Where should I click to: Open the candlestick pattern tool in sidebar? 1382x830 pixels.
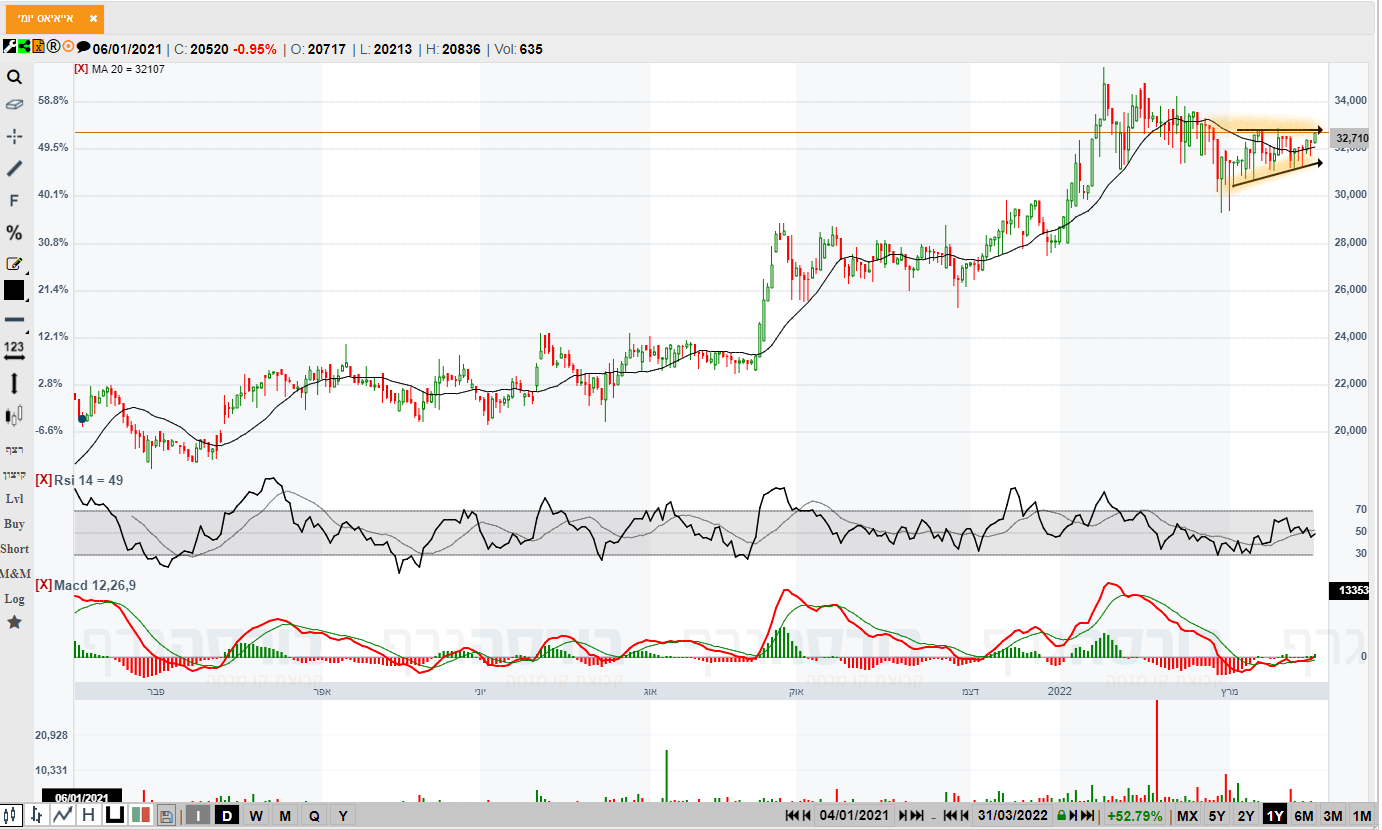(14, 416)
